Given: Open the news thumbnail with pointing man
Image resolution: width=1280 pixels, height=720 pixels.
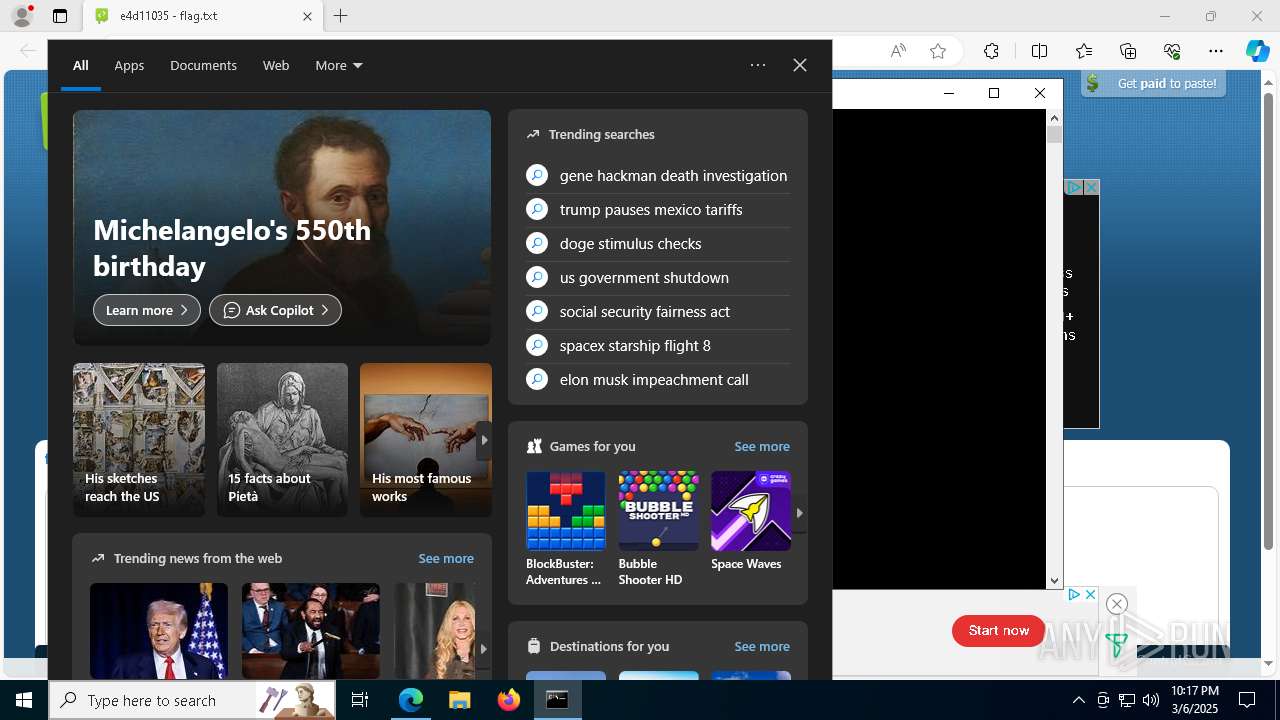Looking at the screenshot, I should point(311,631).
